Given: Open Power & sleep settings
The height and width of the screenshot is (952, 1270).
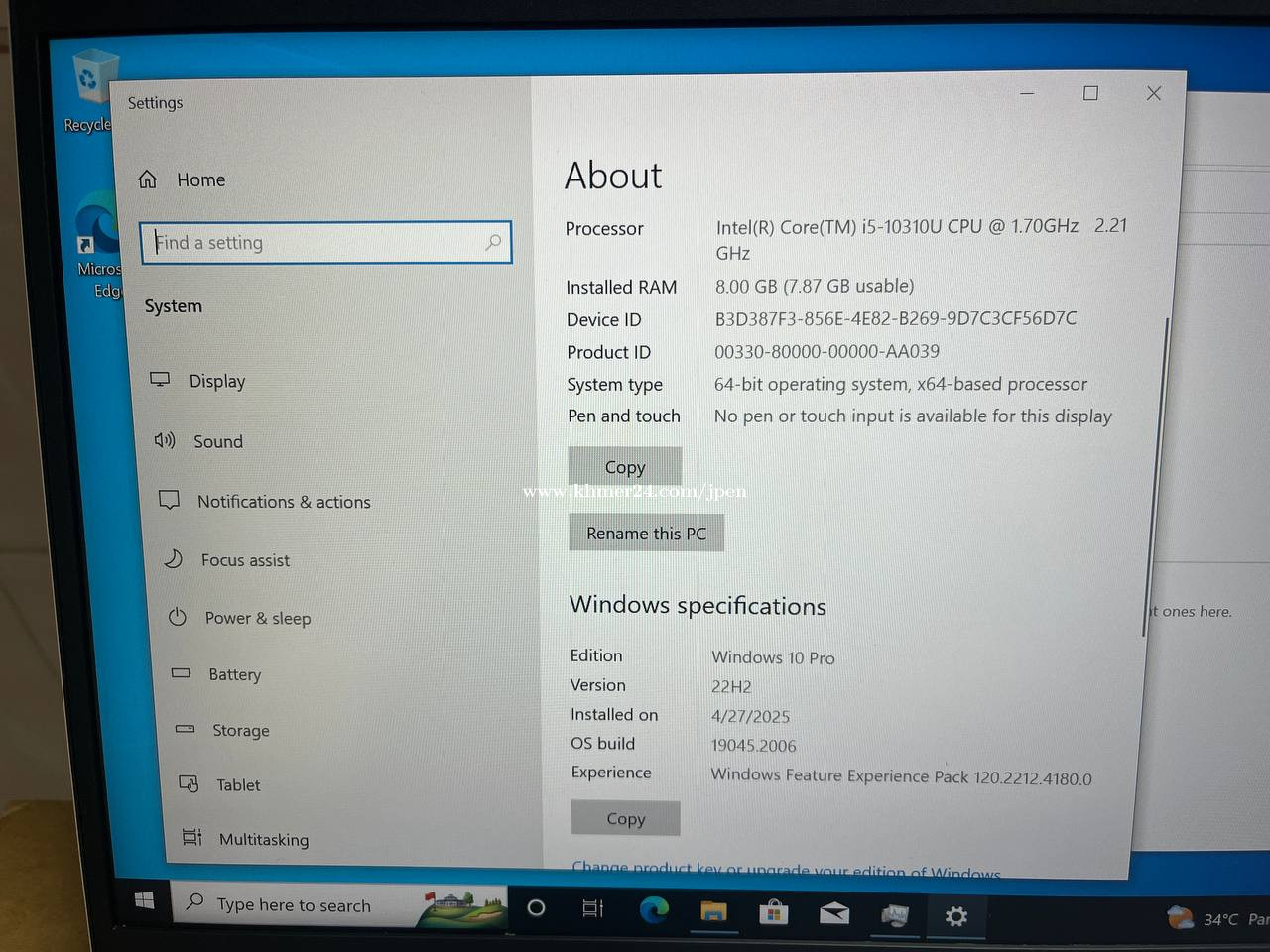Looking at the screenshot, I should click(x=239, y=618).
